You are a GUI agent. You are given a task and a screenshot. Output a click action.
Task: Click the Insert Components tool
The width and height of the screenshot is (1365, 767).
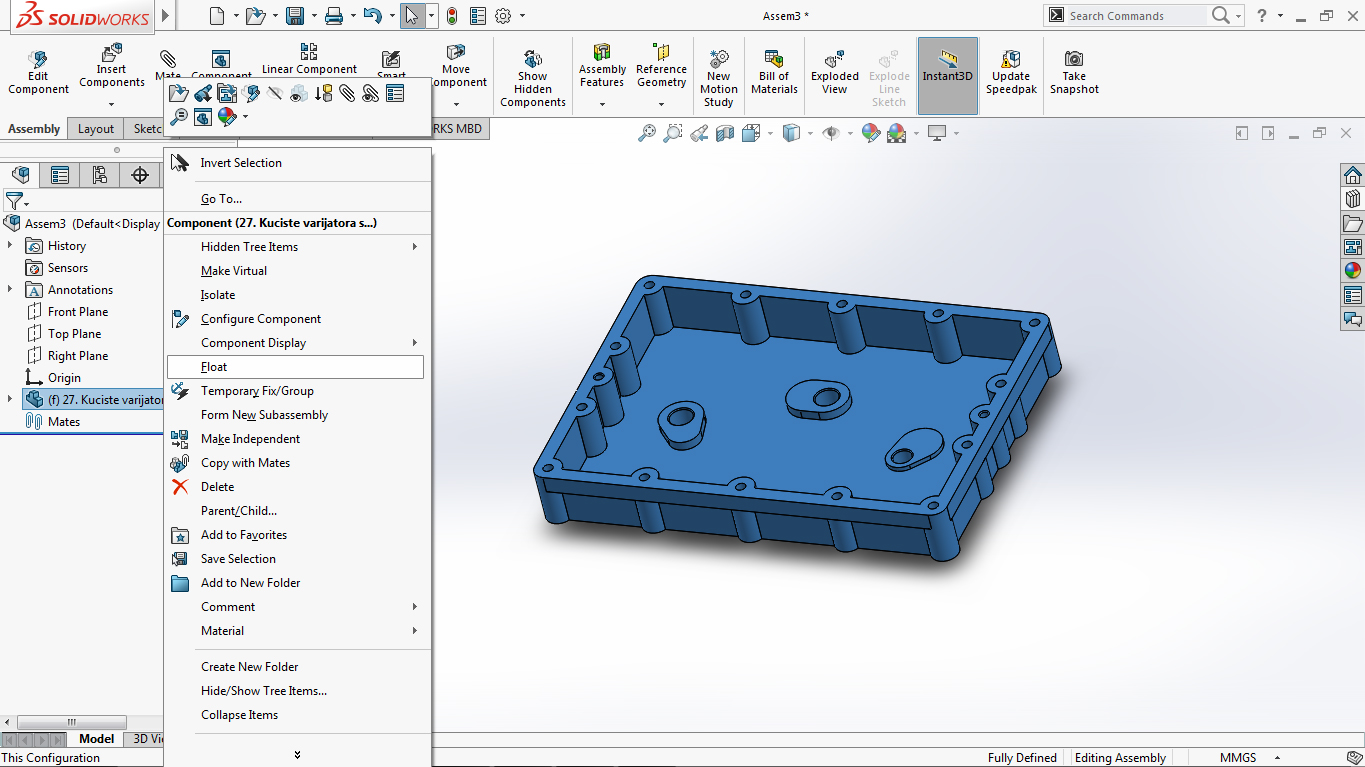point(111,66)
